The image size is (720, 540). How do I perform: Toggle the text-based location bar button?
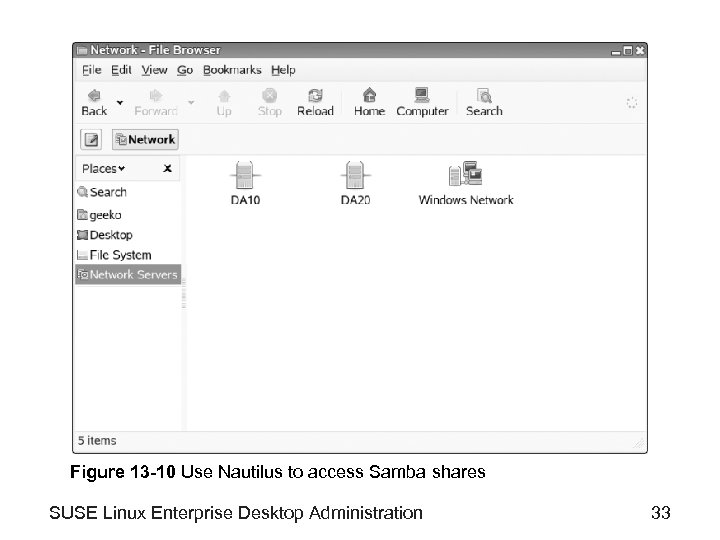click(91, 139)
